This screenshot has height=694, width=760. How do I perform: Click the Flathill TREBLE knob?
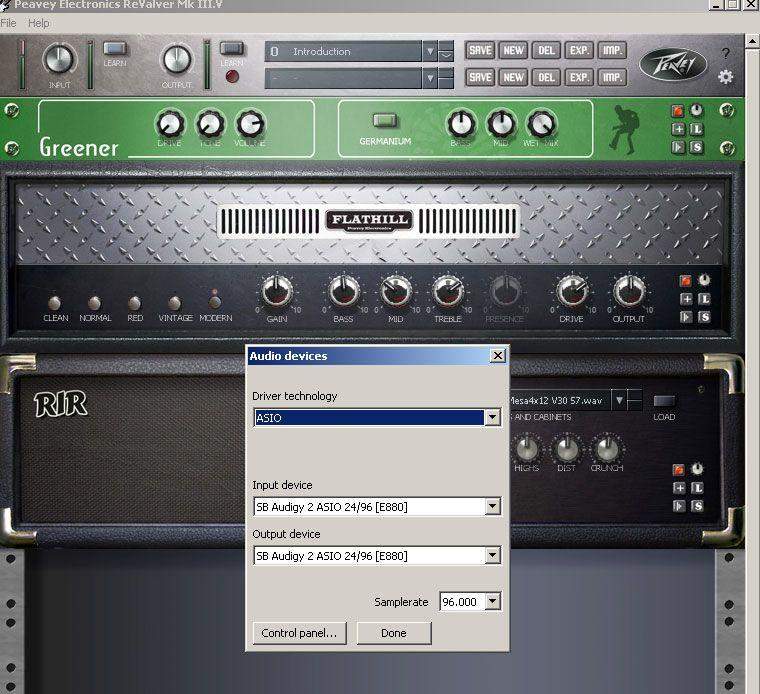point(448,291)
